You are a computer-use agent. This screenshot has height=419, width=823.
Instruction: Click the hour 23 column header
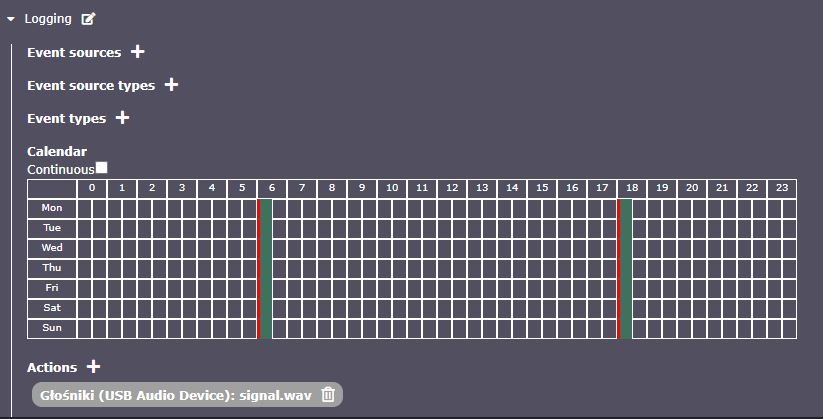coord(782,188)
